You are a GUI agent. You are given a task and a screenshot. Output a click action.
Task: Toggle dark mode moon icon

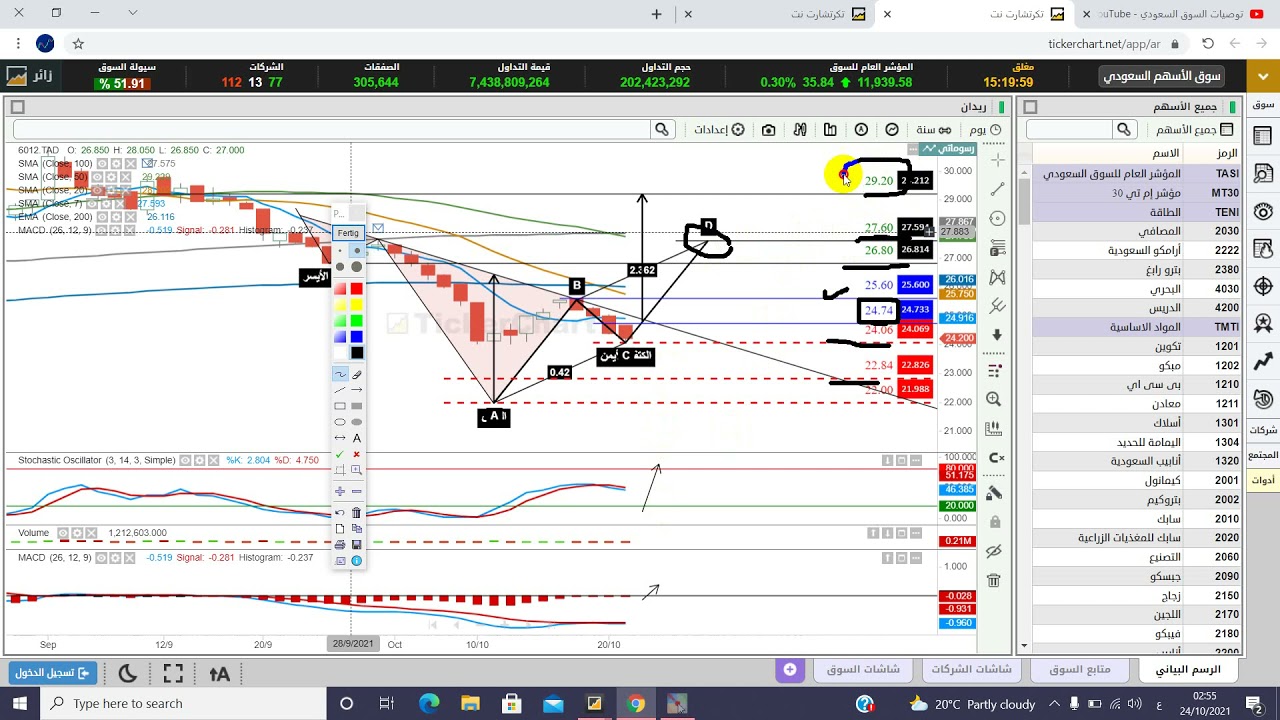(x=128, y=673)
